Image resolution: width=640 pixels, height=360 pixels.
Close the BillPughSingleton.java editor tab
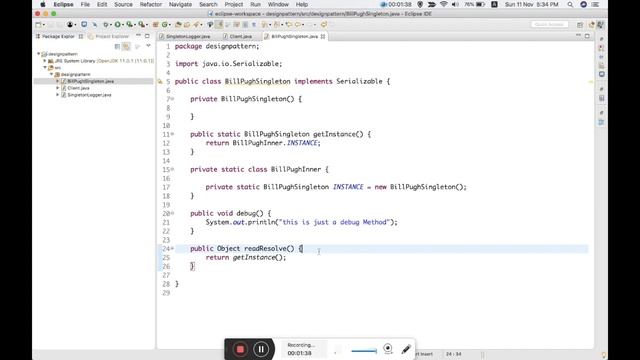(x=323, y=36)
